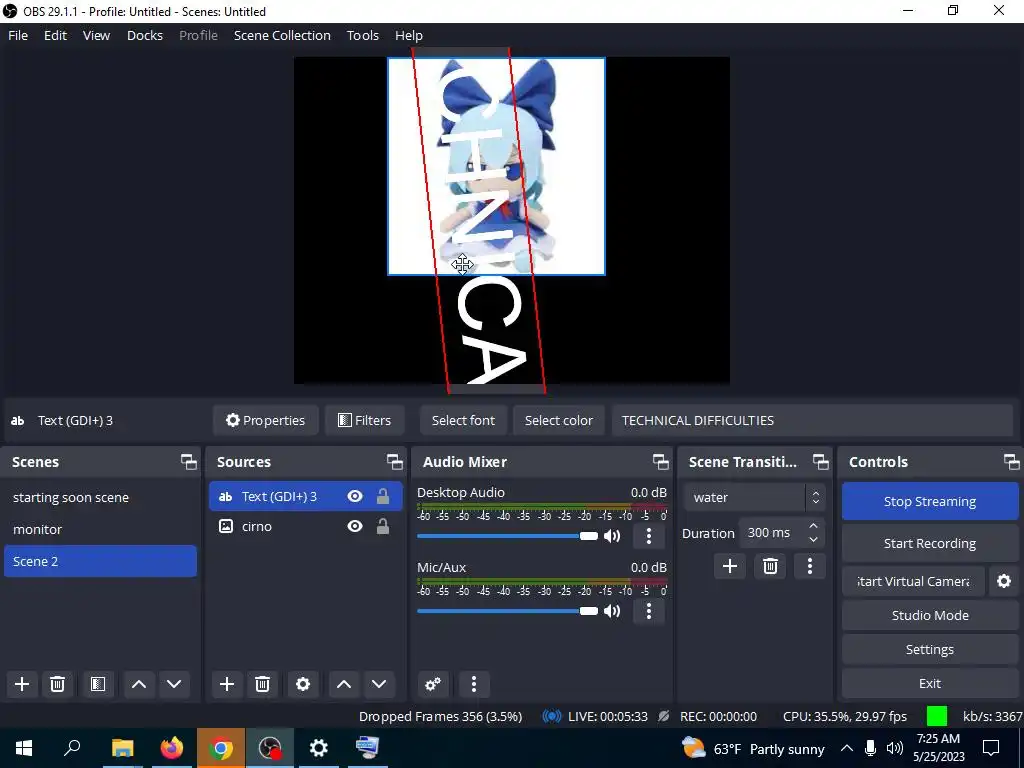
Task: Open Chrome from the taskbar
Action: (221, 748)
